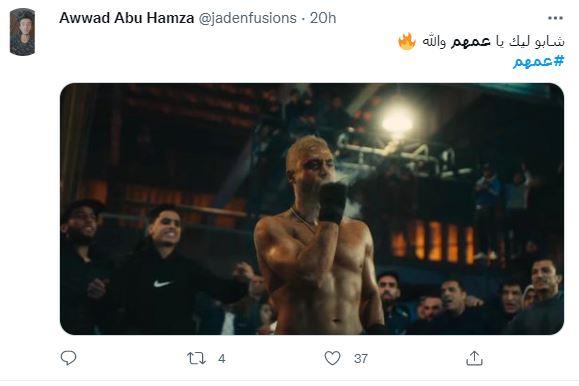Like the tweet with the heart icon
The width and height of the screenshot is (579, 386).
[332, 358]
